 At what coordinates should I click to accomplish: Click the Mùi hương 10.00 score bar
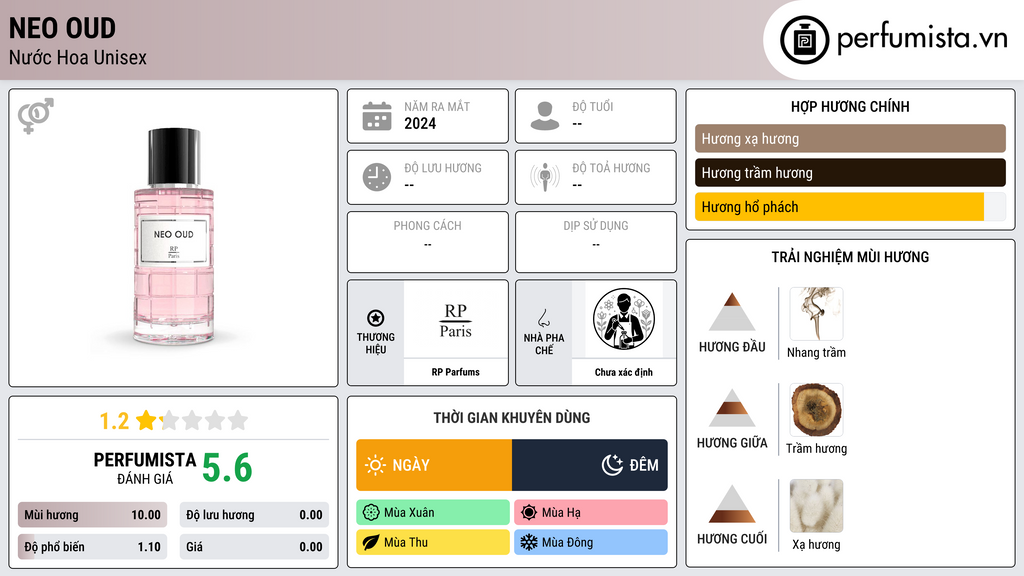tap(93, 515)
